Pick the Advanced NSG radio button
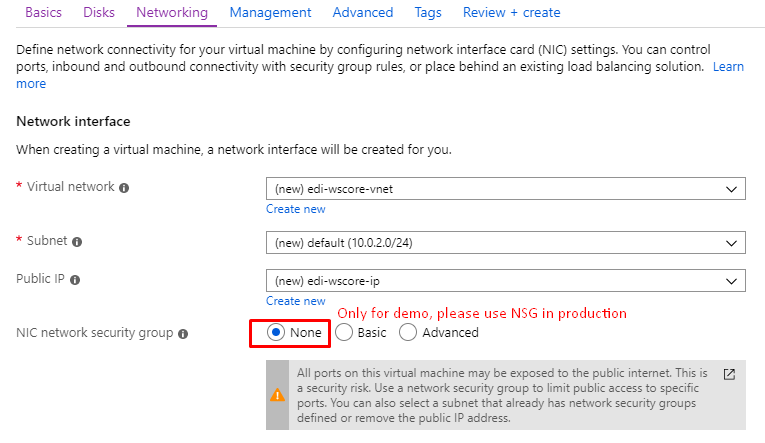The width and height of the screenshot is (765, 443). click(408, 332)
